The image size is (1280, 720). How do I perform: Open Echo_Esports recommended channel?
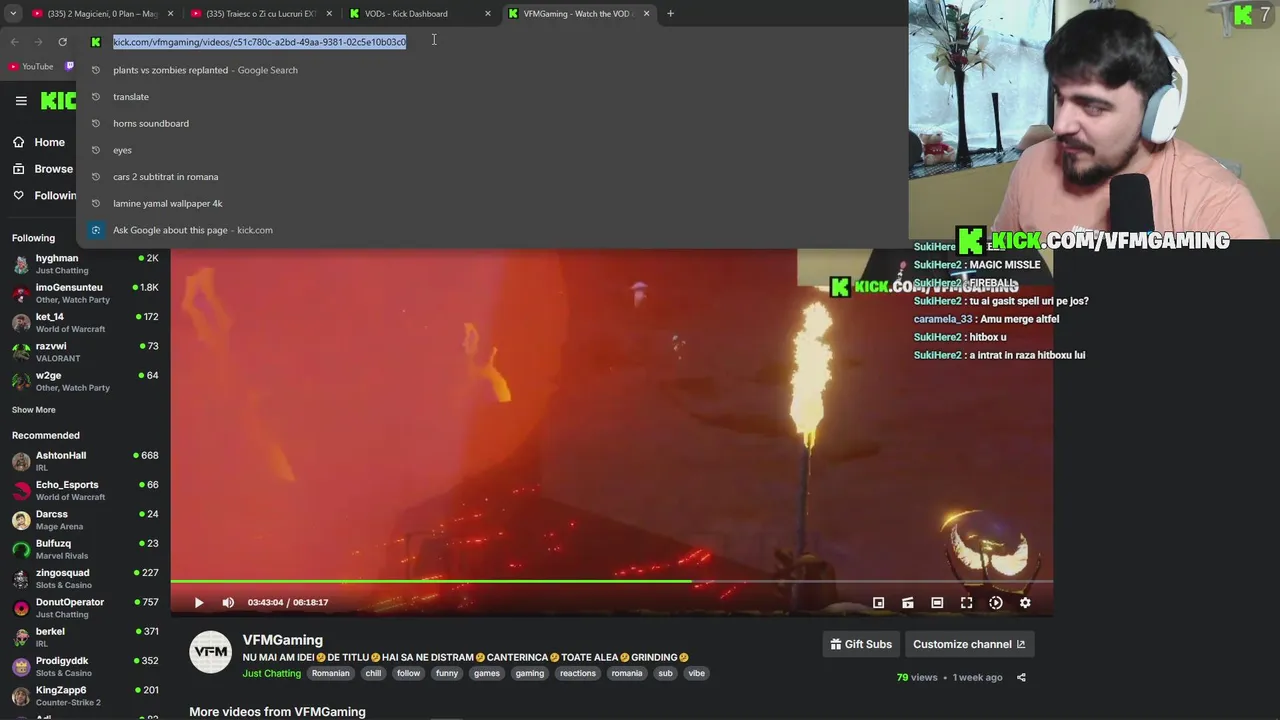click(85, 490)
